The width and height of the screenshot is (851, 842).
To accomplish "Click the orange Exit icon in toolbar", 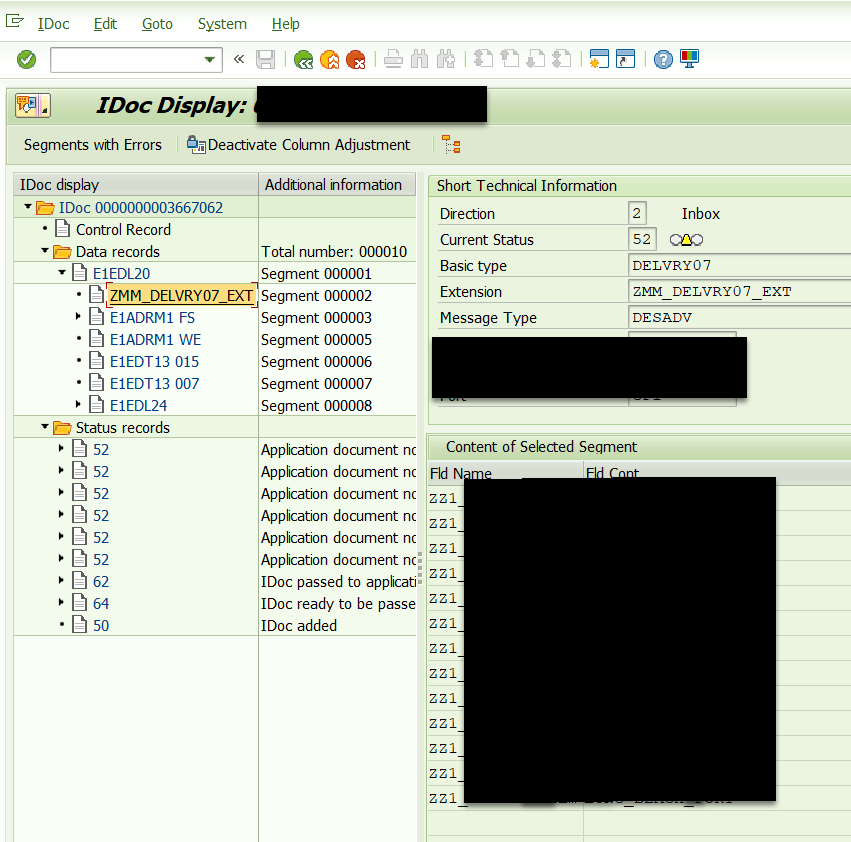I will tap(329, 60).
